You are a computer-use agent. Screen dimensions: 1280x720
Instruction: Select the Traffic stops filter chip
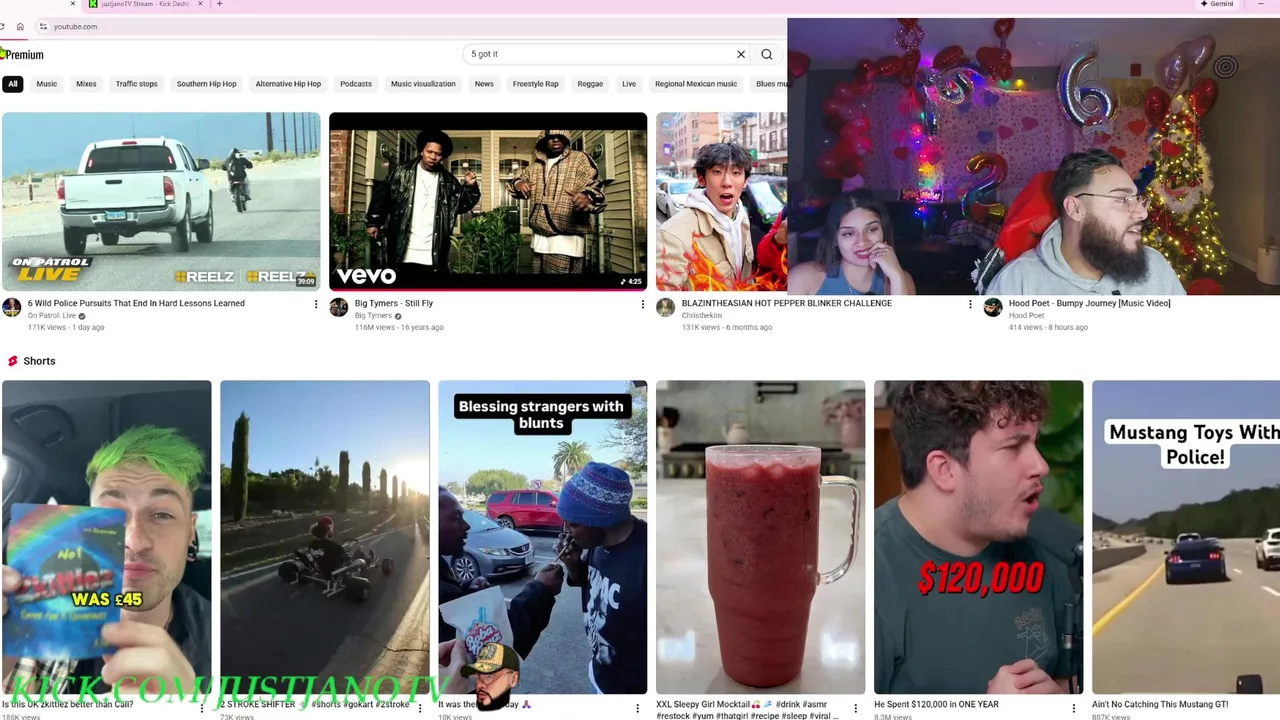point(137,84)
